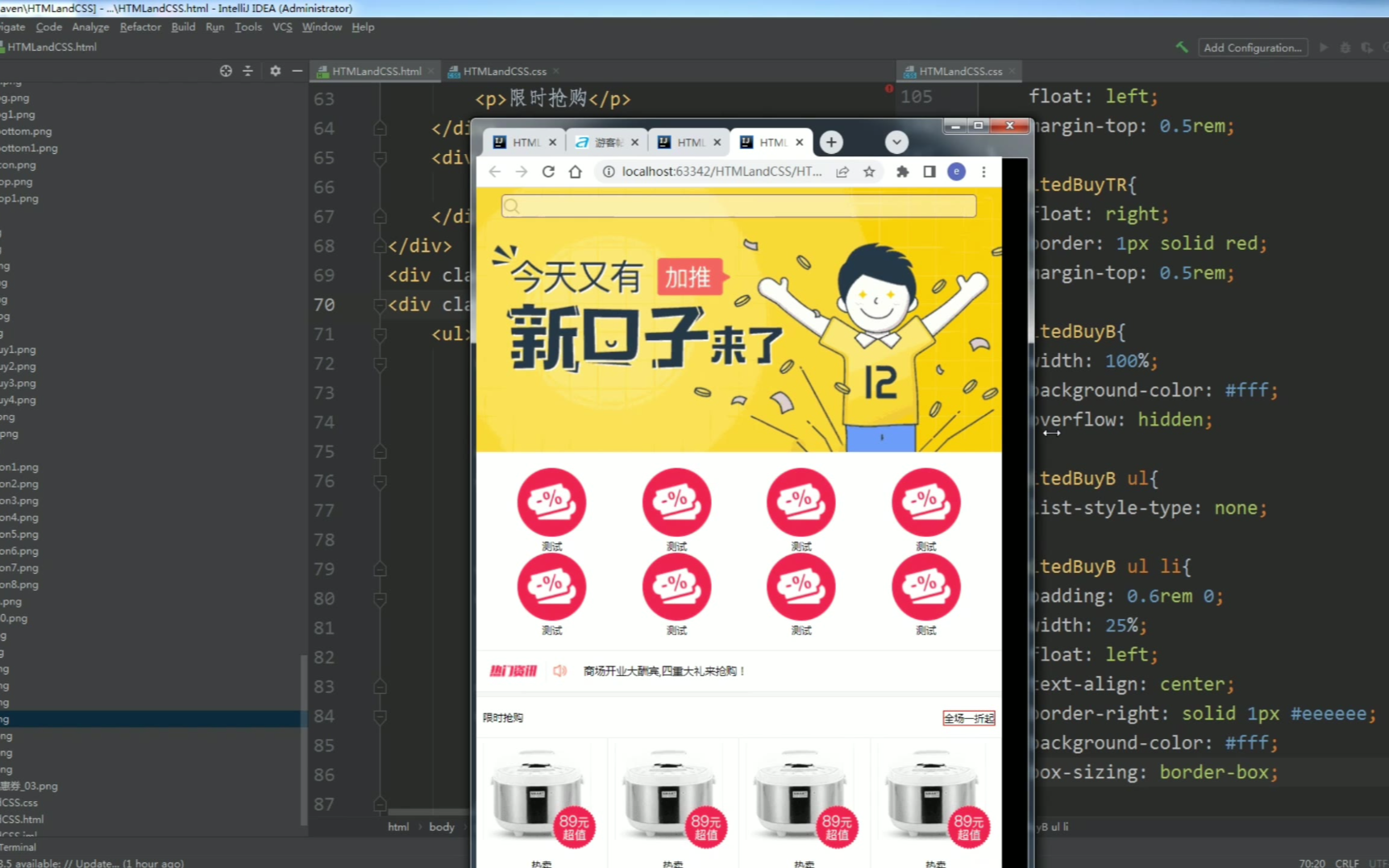Screen dimensions: 1389x868
Task: Click the green build hammer icon
Action: click(1182, 48)
